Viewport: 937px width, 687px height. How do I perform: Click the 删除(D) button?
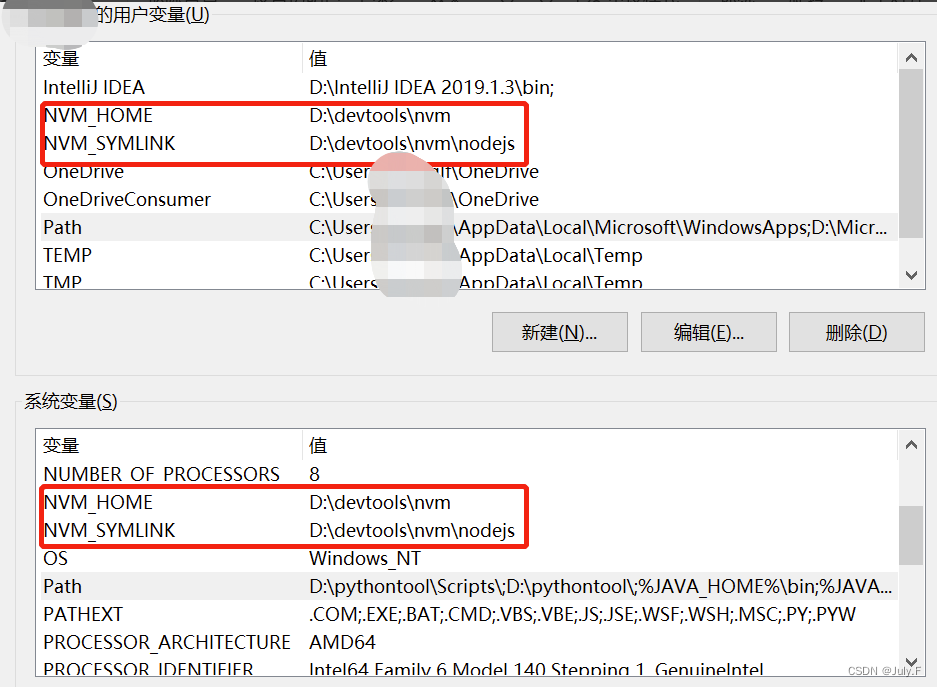857,332
